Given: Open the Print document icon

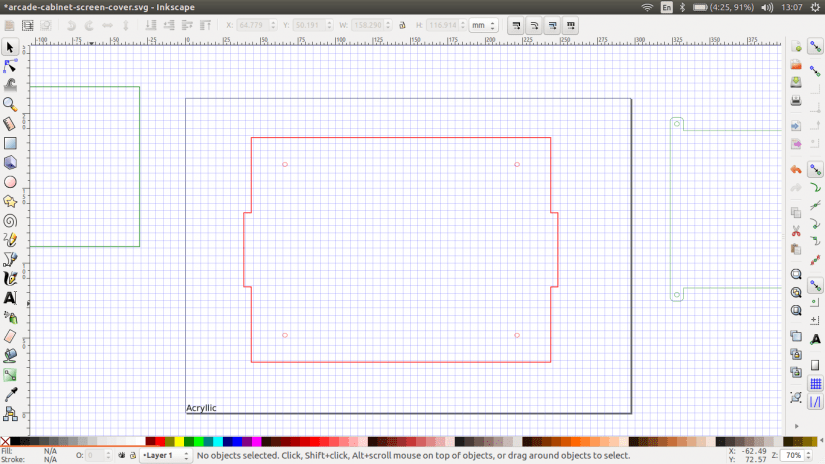Looking at the screenshot, I should tap(795, 101).
